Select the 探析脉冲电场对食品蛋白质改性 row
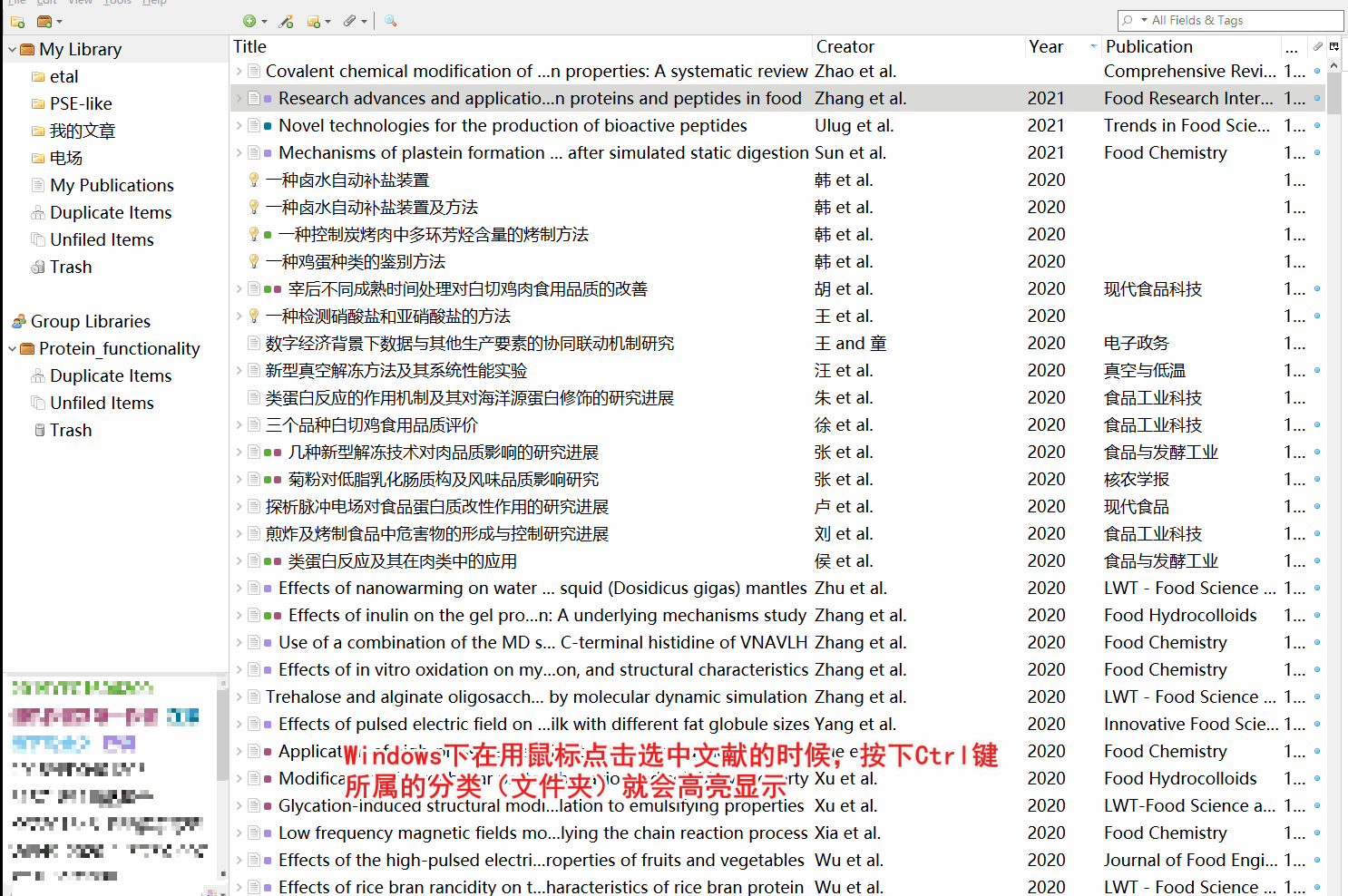1348x896 pixels. tap(779, 506)
